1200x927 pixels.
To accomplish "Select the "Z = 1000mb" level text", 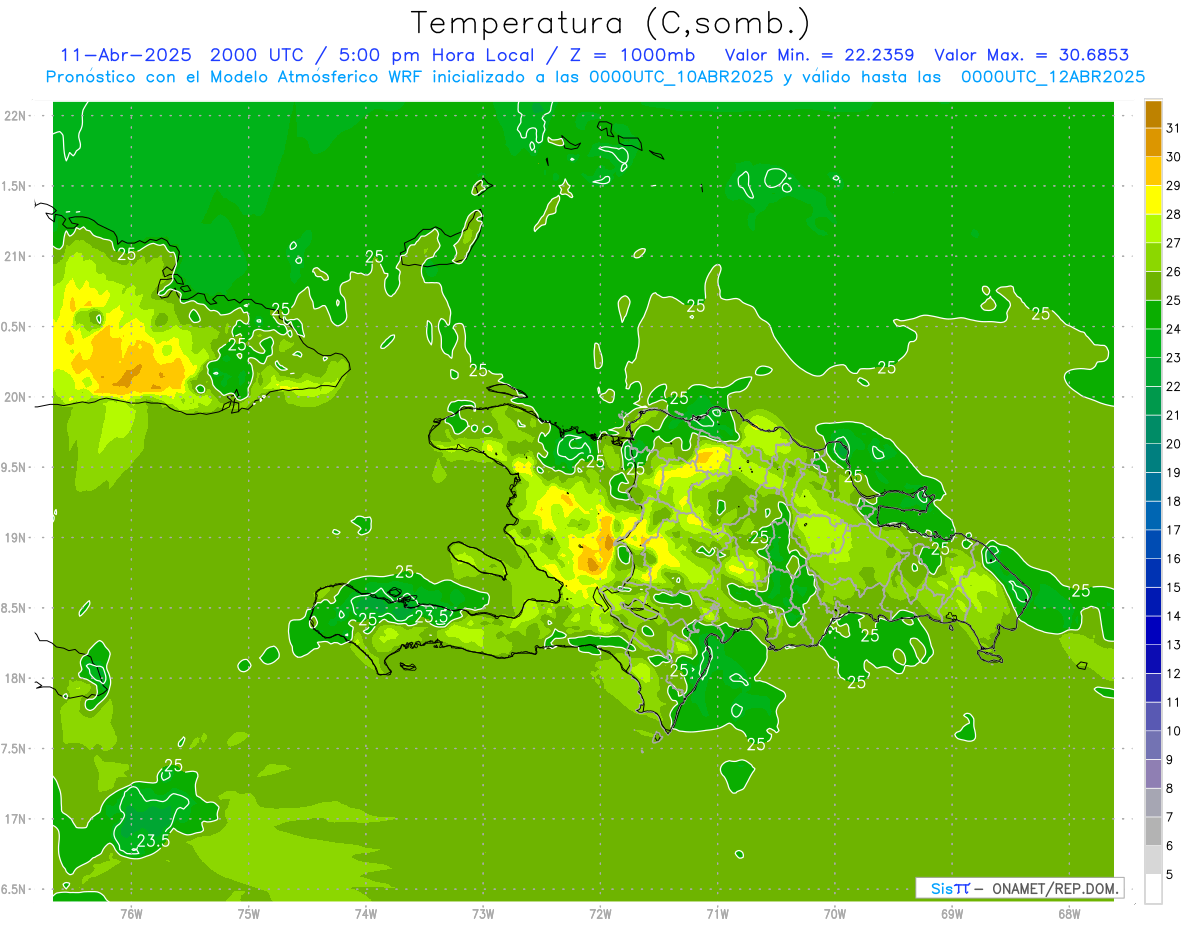I will 633,55.
